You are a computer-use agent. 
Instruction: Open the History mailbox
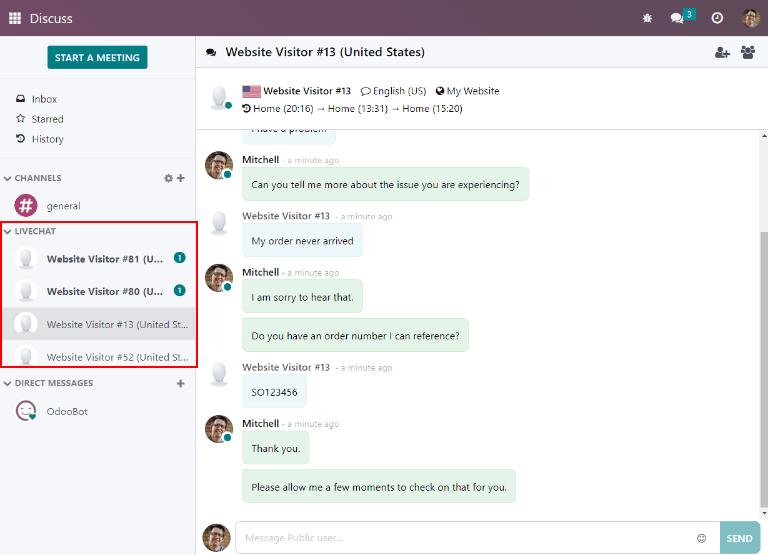pos(47,139)
